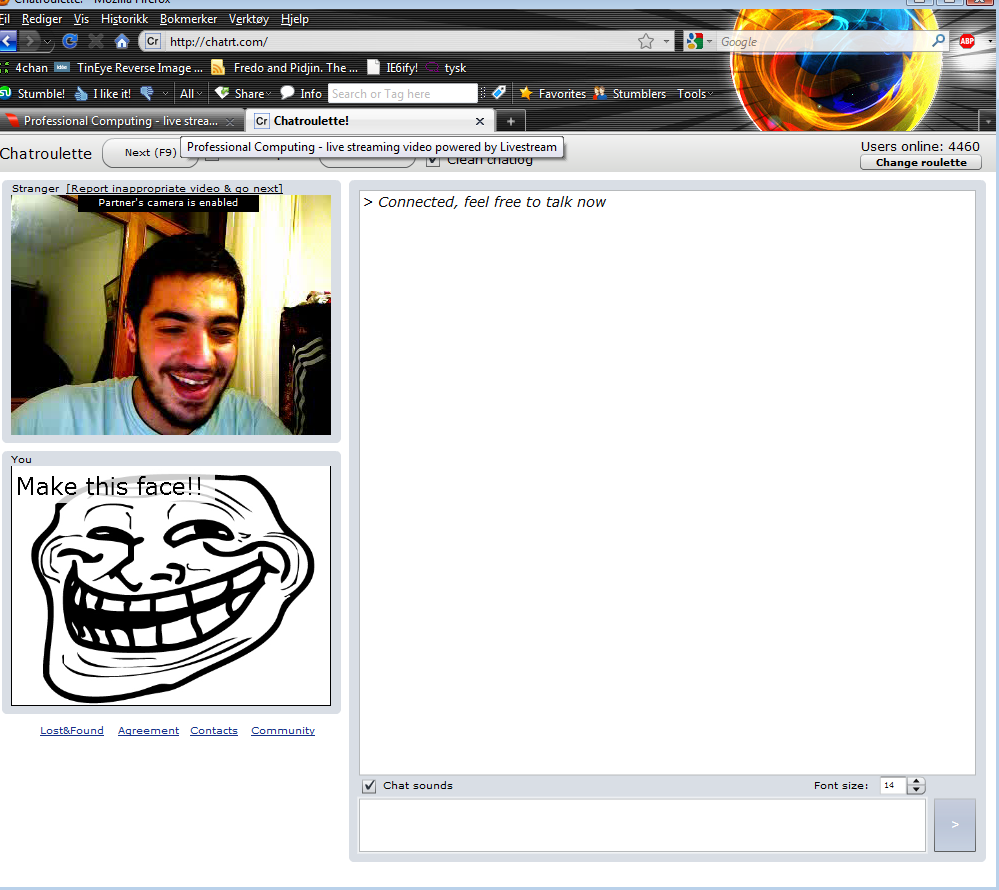
Task: Open the IE6ify! bookmarklet
Action: (392, 68)
